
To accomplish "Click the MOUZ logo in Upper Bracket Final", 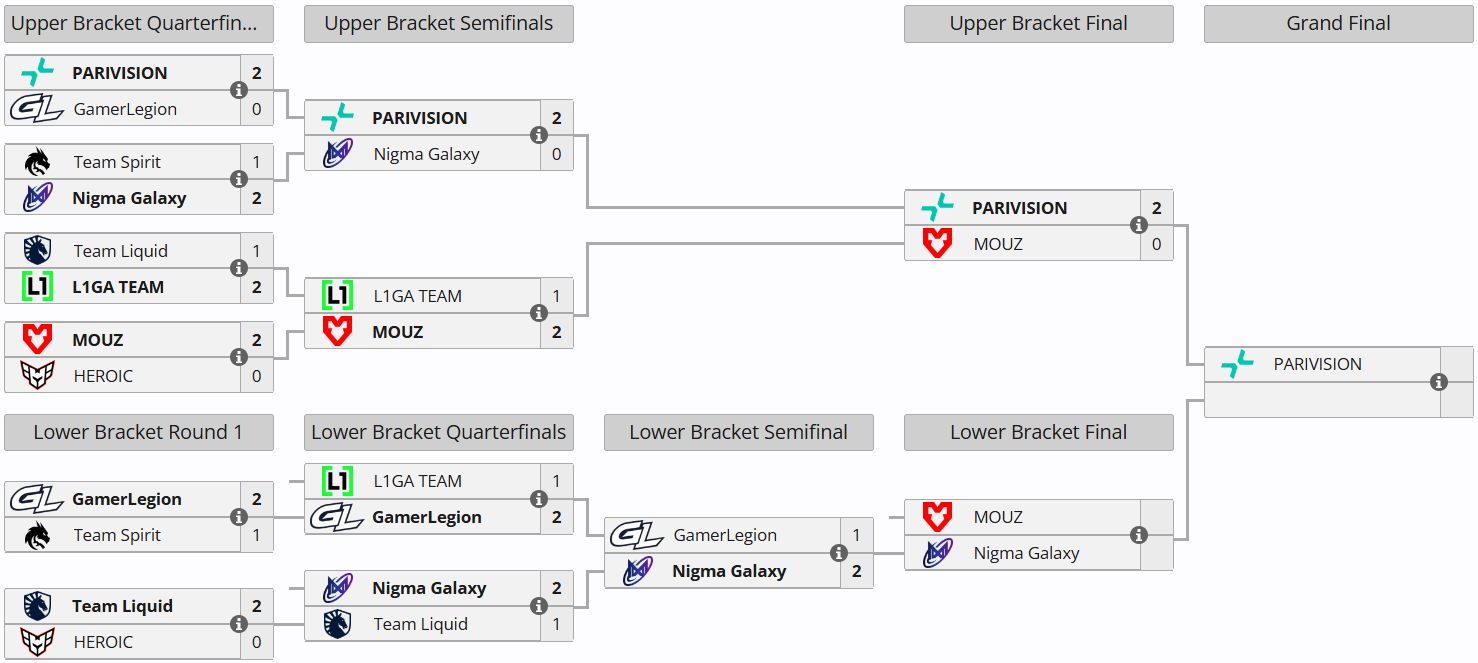I will point(937,243).
